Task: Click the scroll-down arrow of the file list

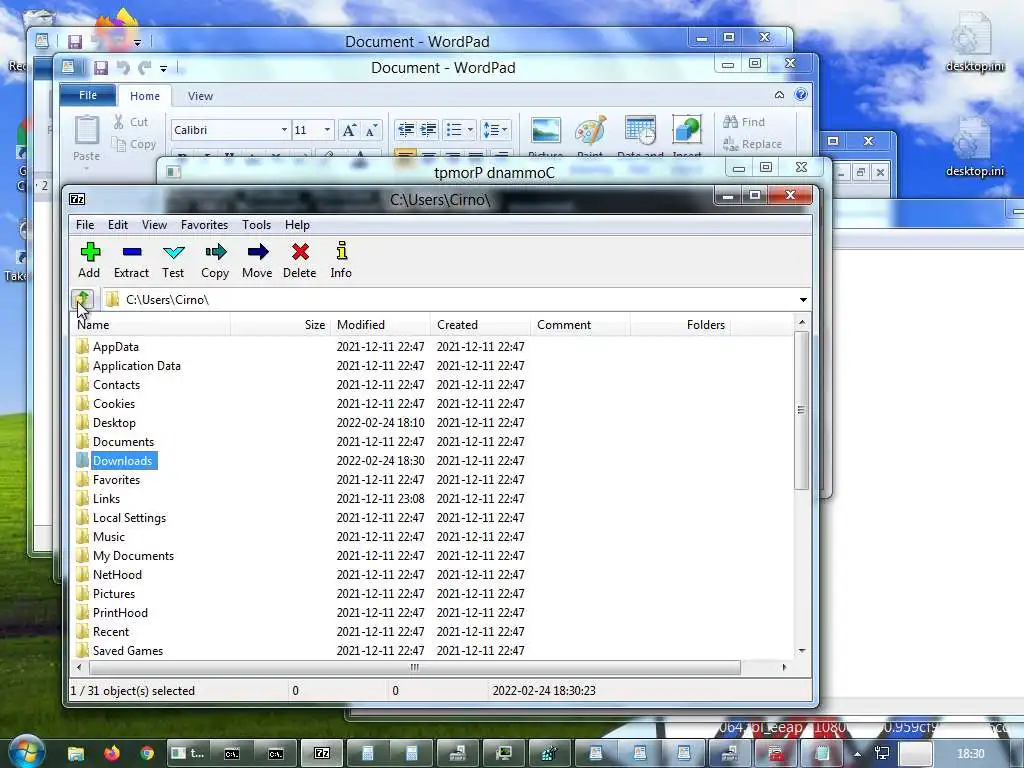Action: 802,651
